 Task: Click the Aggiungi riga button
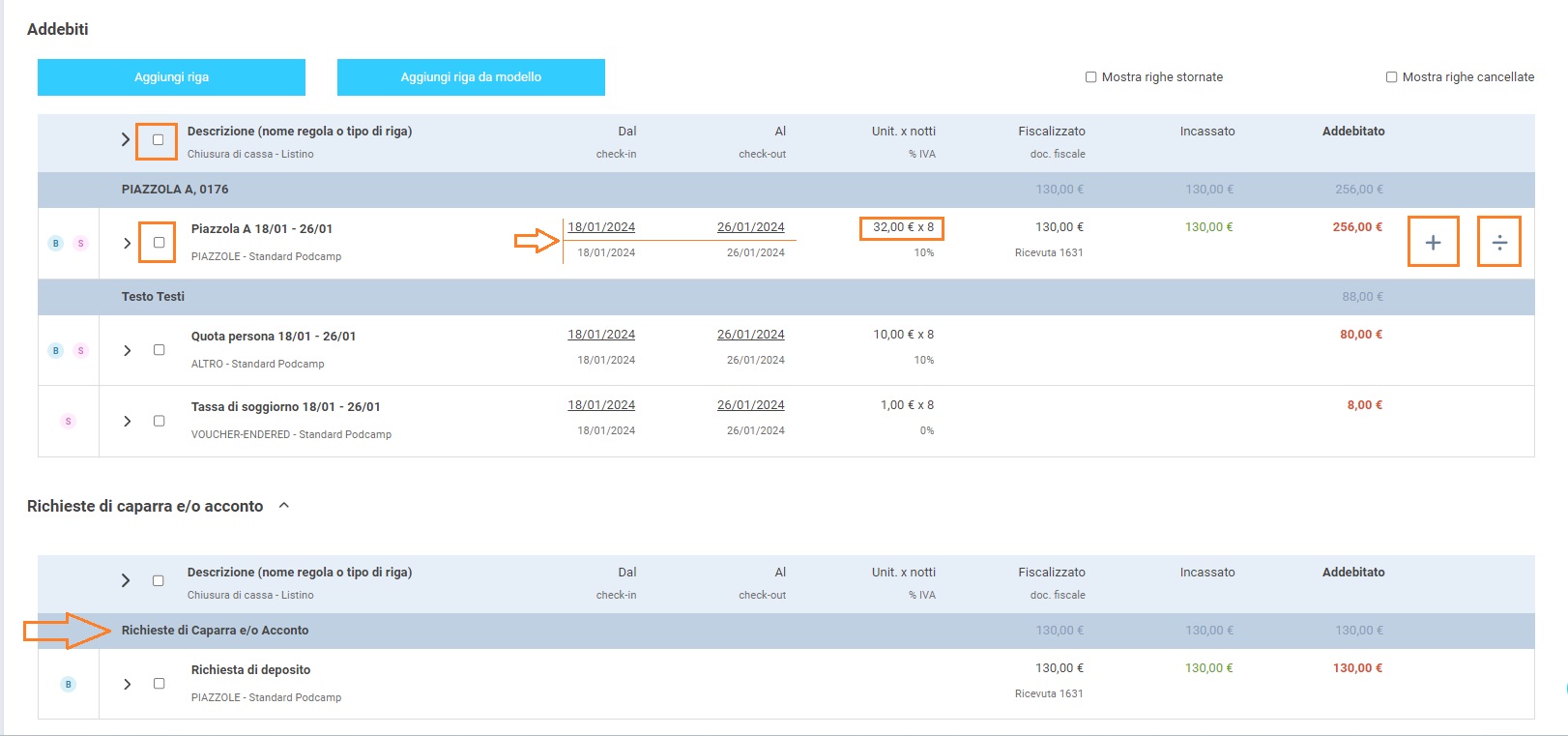coord(171,77)
